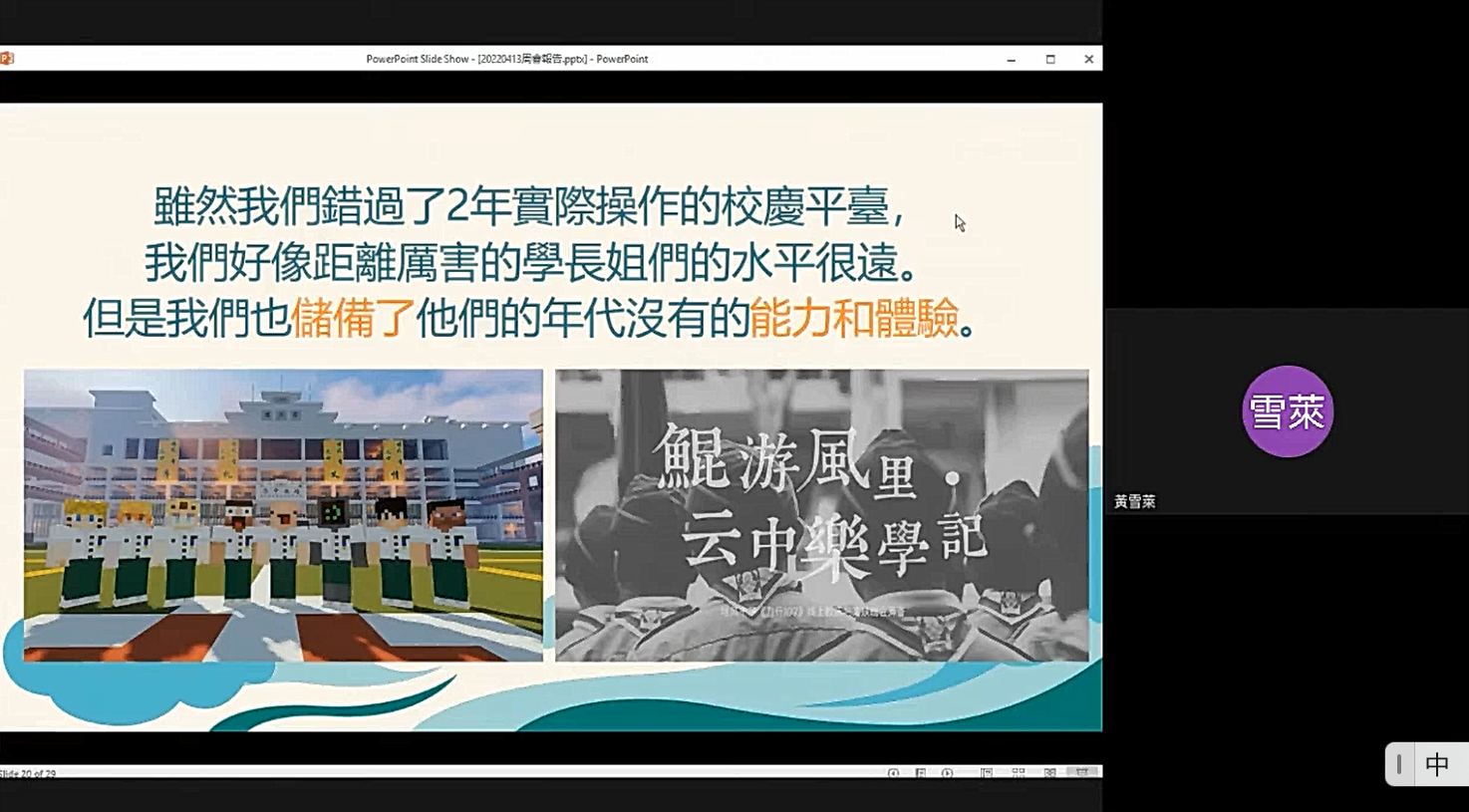Go to previous slide in status bar
This screenshot has height=812, width=1469.
[x=893, y=773]
